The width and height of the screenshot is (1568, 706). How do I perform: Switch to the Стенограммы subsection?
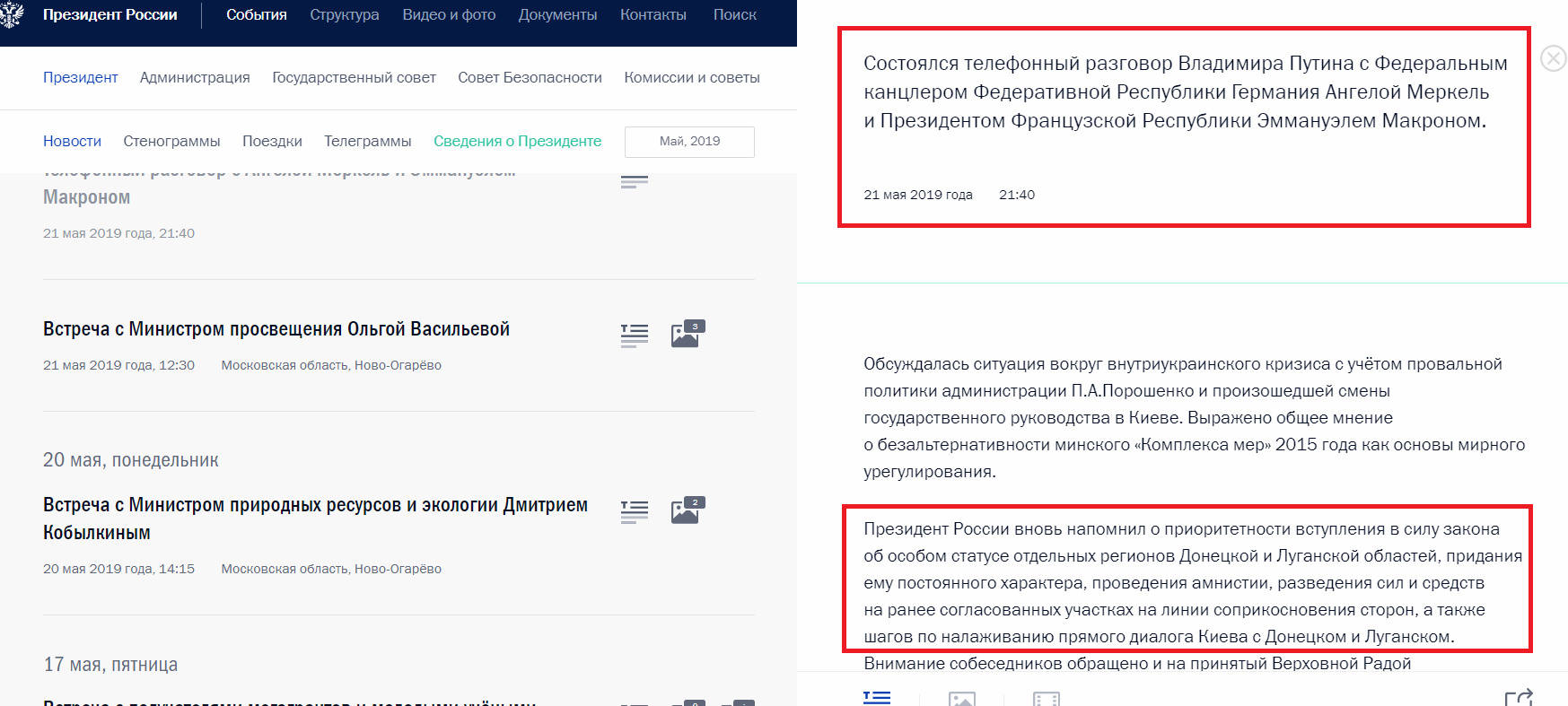[x=171, y=142]
